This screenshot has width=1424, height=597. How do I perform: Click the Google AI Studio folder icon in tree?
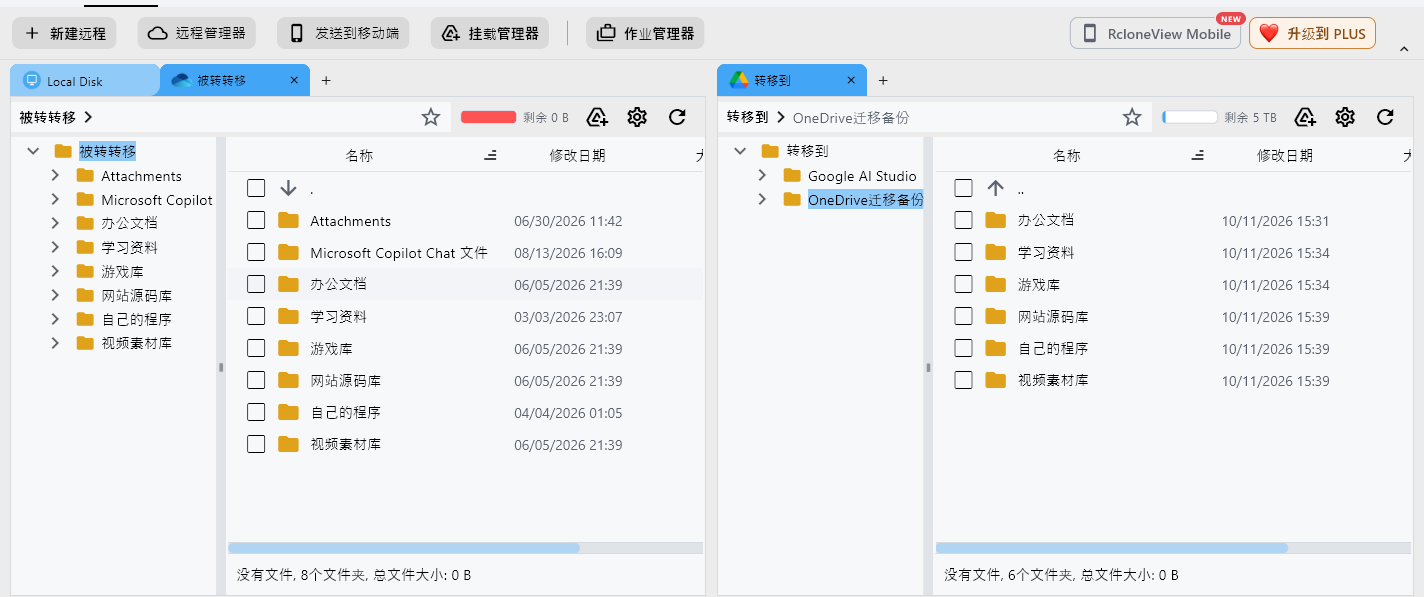(792, 175)
